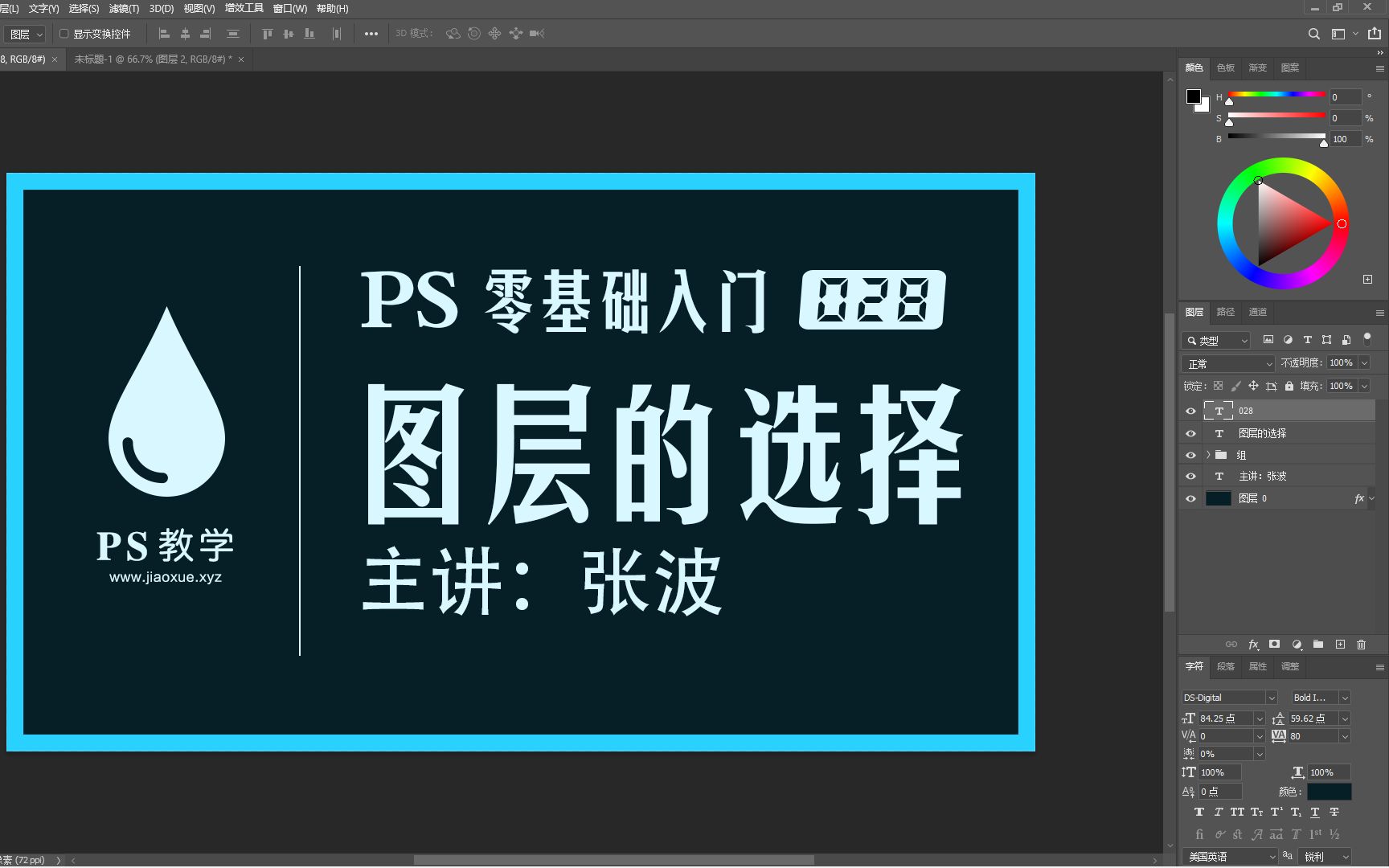Image resolution: width=1389 pixels, height=868 pixels.
Task: Switch to the 通道 tab
Action: (1257, 313)
